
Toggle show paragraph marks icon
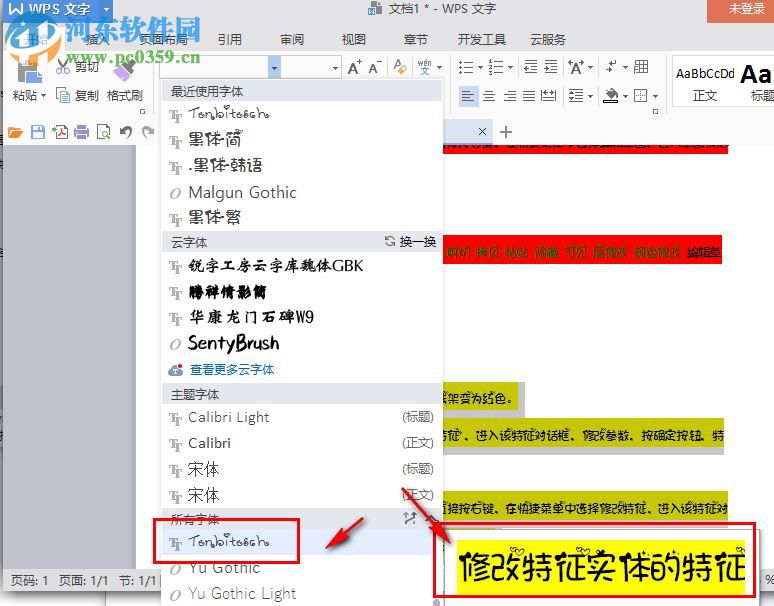[612, 66]
